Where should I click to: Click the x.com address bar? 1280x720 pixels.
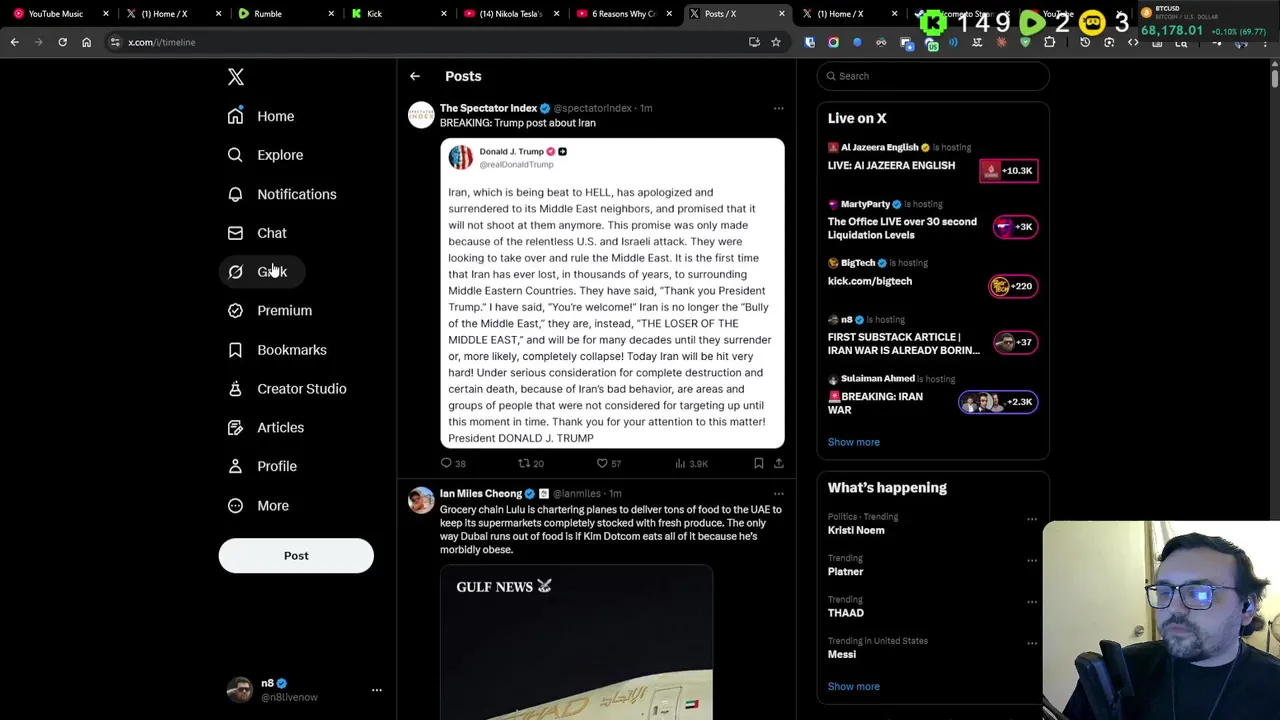pyautogui.click(x=430, y=42)
